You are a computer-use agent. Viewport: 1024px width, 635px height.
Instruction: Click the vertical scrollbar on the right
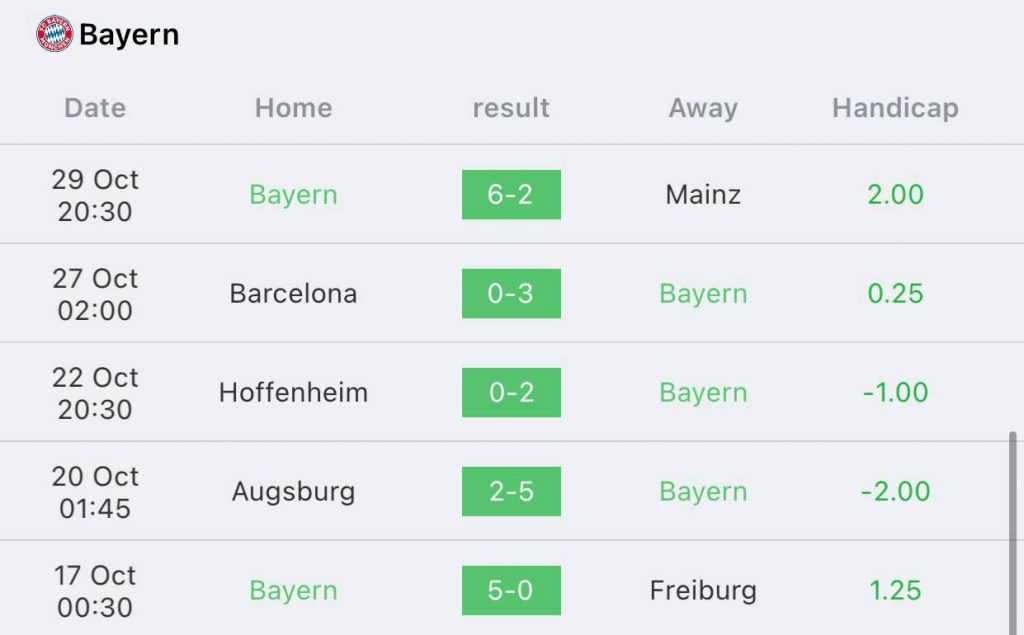tap(1013, 532)
